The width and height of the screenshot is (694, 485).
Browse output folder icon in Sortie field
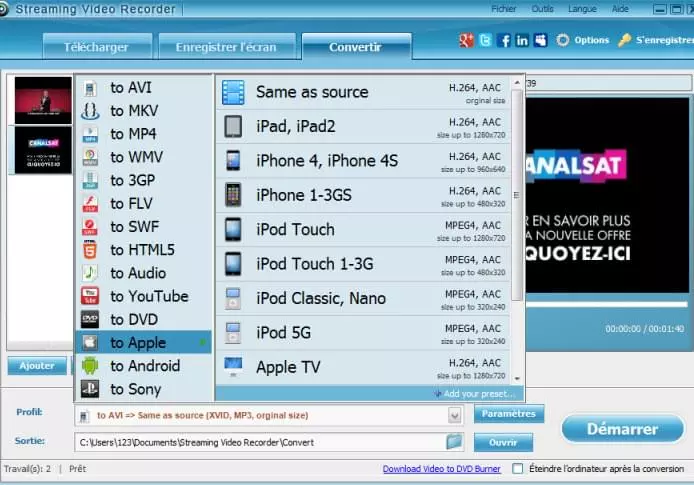pyautogui.click(x=454, y=442)
